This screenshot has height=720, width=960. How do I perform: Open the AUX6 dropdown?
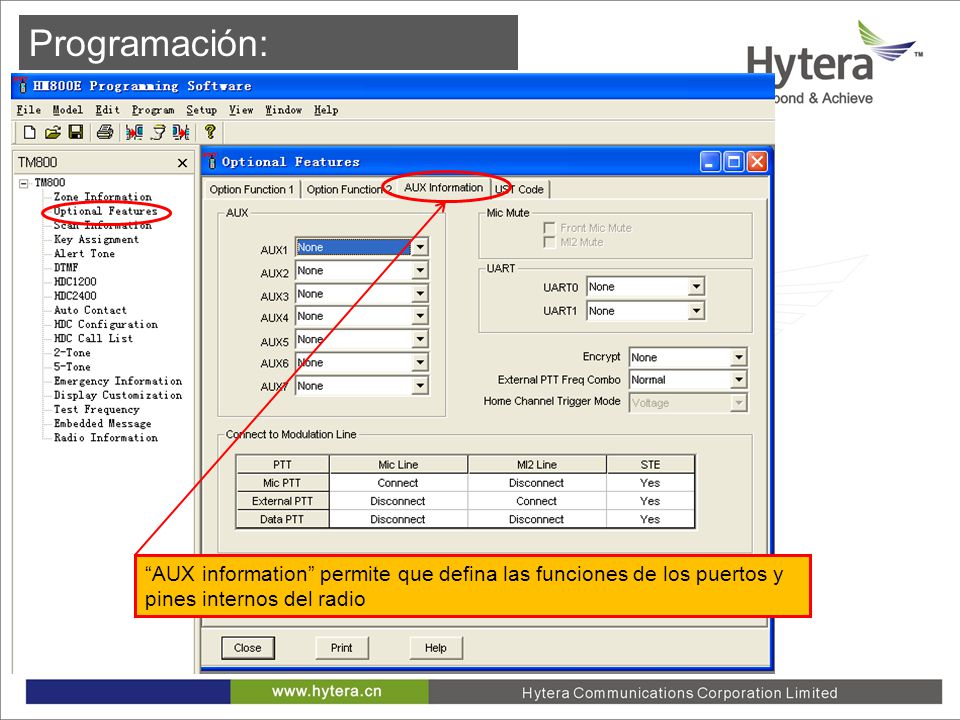click(419, 362)
